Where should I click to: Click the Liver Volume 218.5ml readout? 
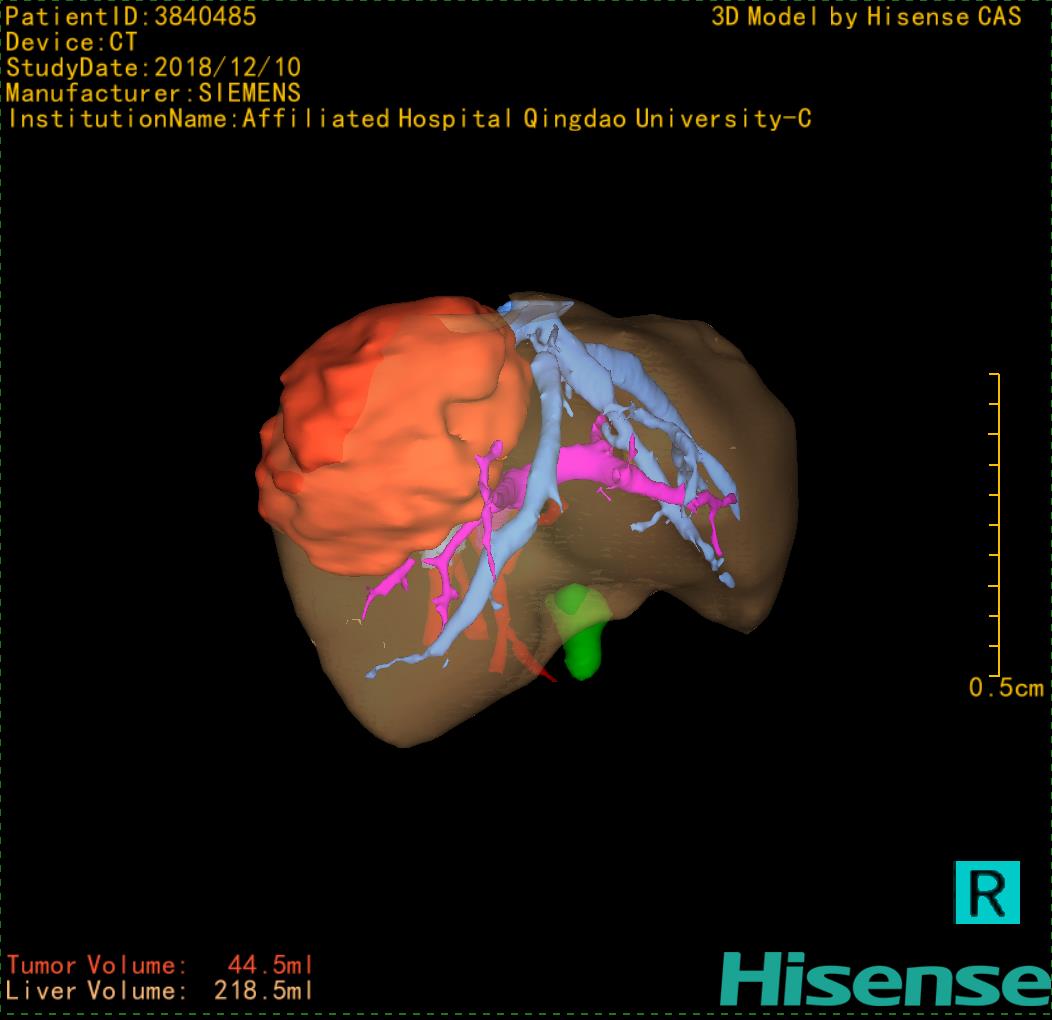click(x=160, y=991)
